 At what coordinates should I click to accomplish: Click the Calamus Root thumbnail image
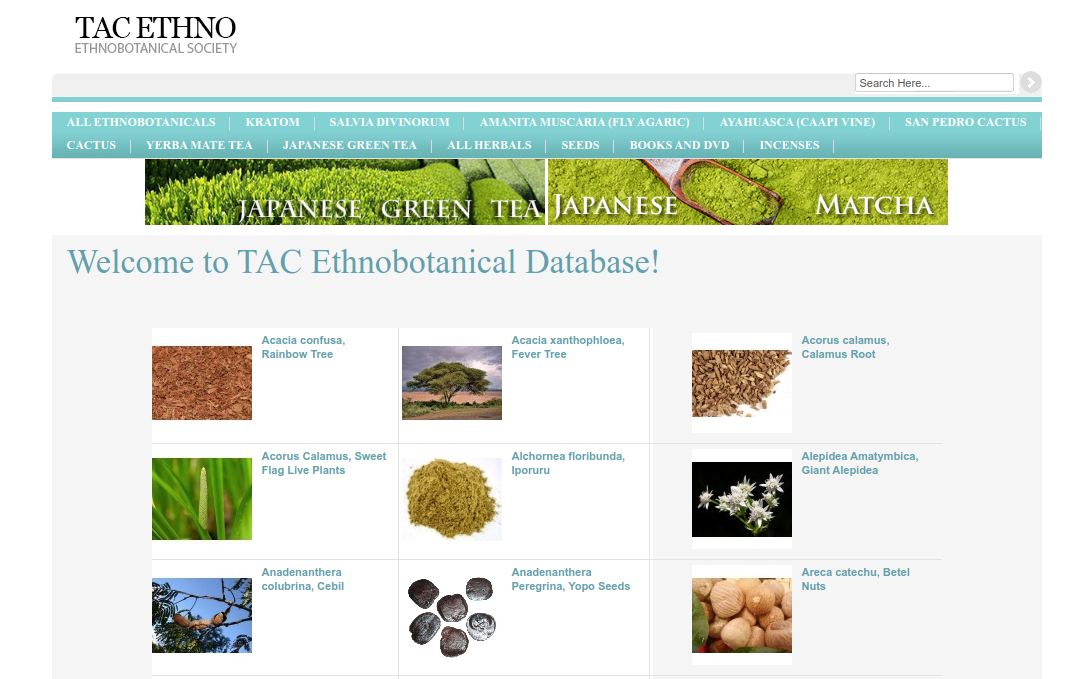click(x=742, y=383)
